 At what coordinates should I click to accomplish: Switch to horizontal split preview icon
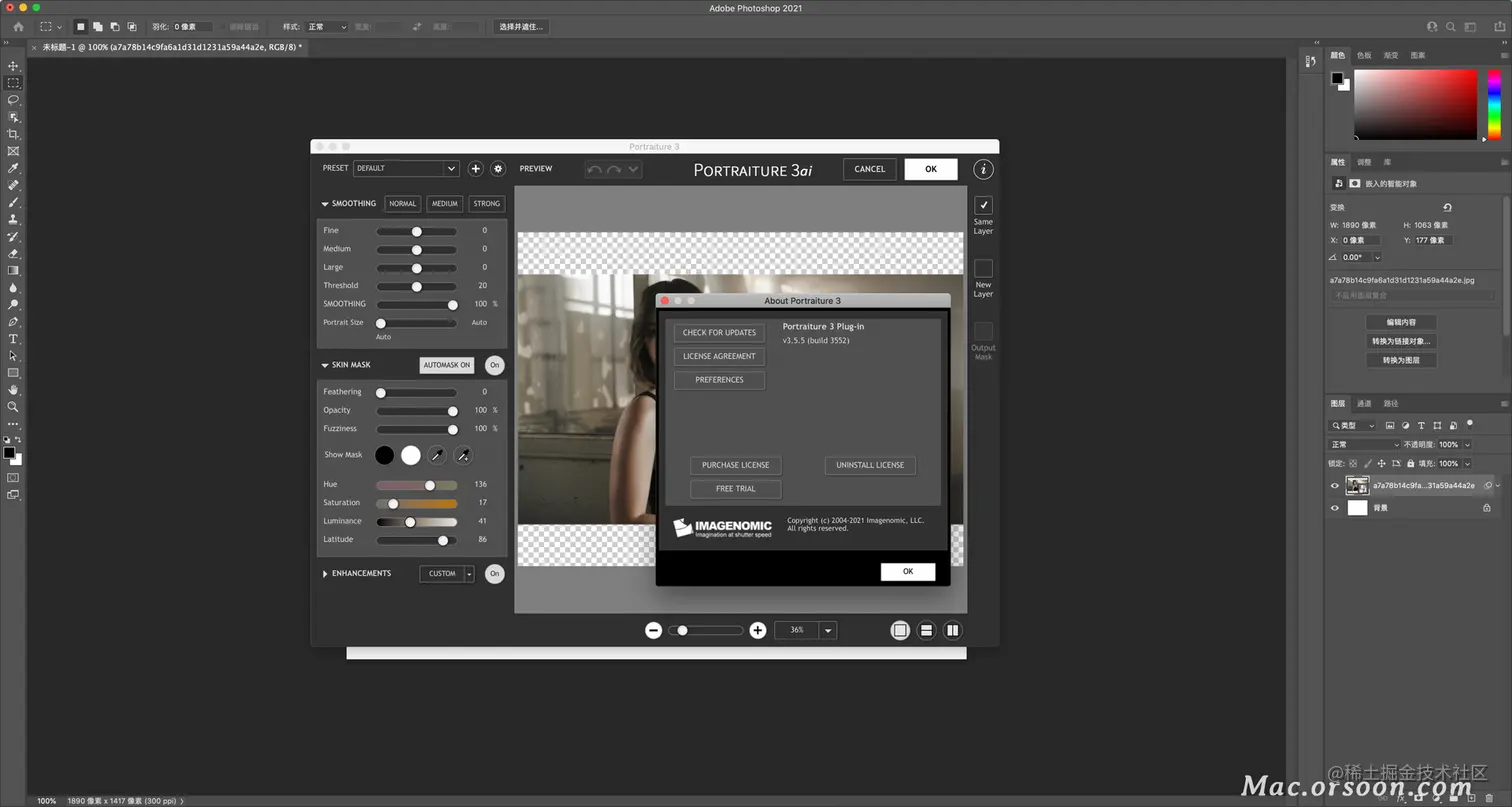coord(927,630)
